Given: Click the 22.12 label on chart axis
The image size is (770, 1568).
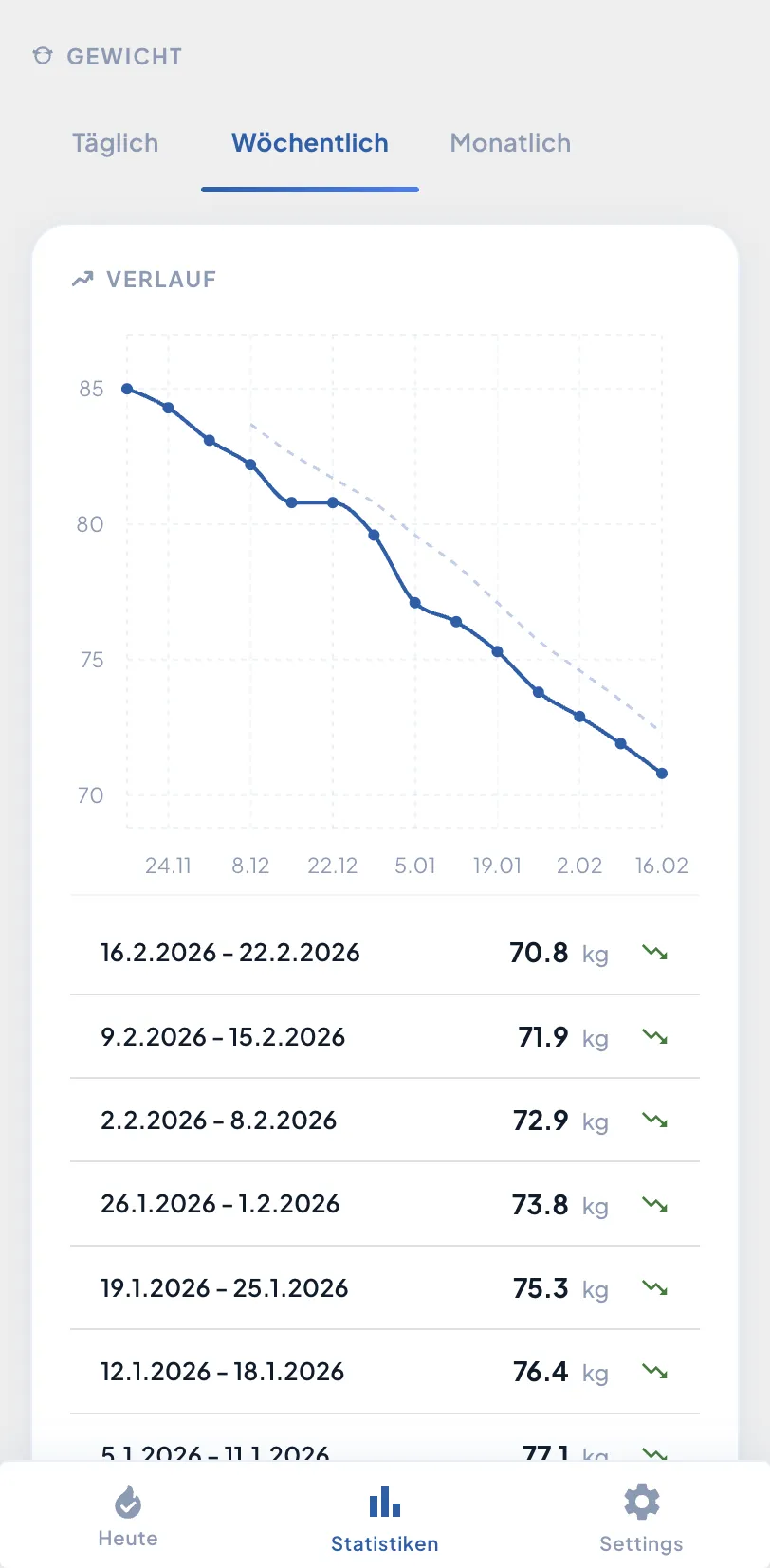Looking at the screenshot, I should 333,866.
